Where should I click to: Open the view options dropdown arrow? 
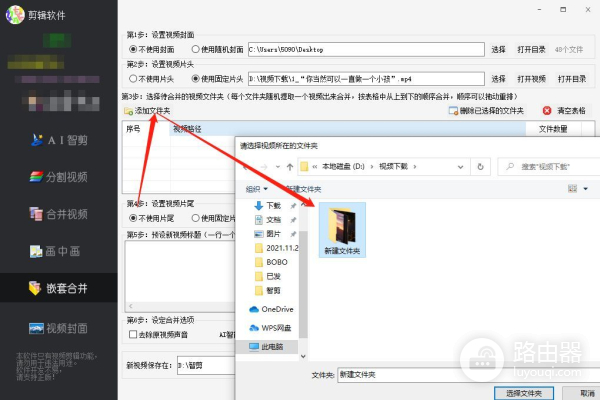tap(585, 188)
